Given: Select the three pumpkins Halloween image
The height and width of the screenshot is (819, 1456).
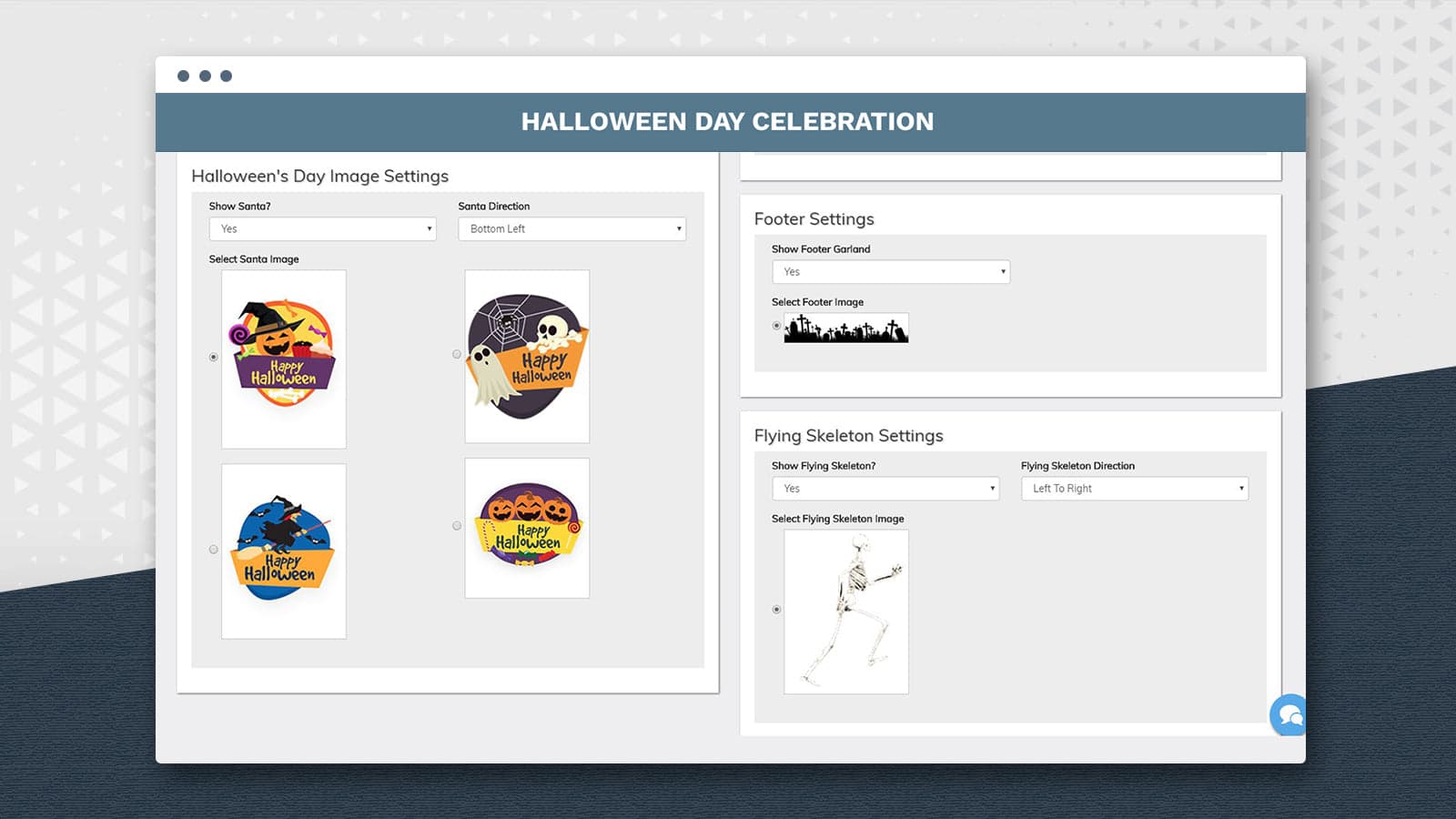Looking at the screenshot, I should (x=527, y=527).
